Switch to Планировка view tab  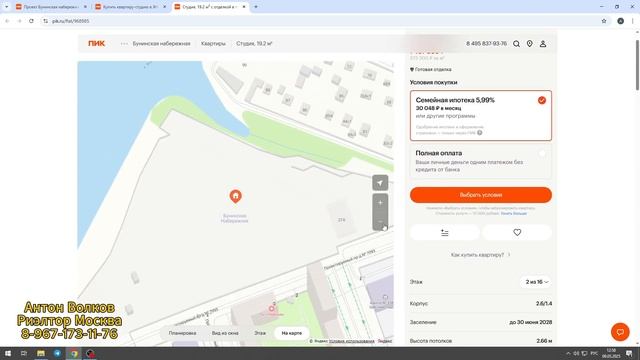(182, 333)
